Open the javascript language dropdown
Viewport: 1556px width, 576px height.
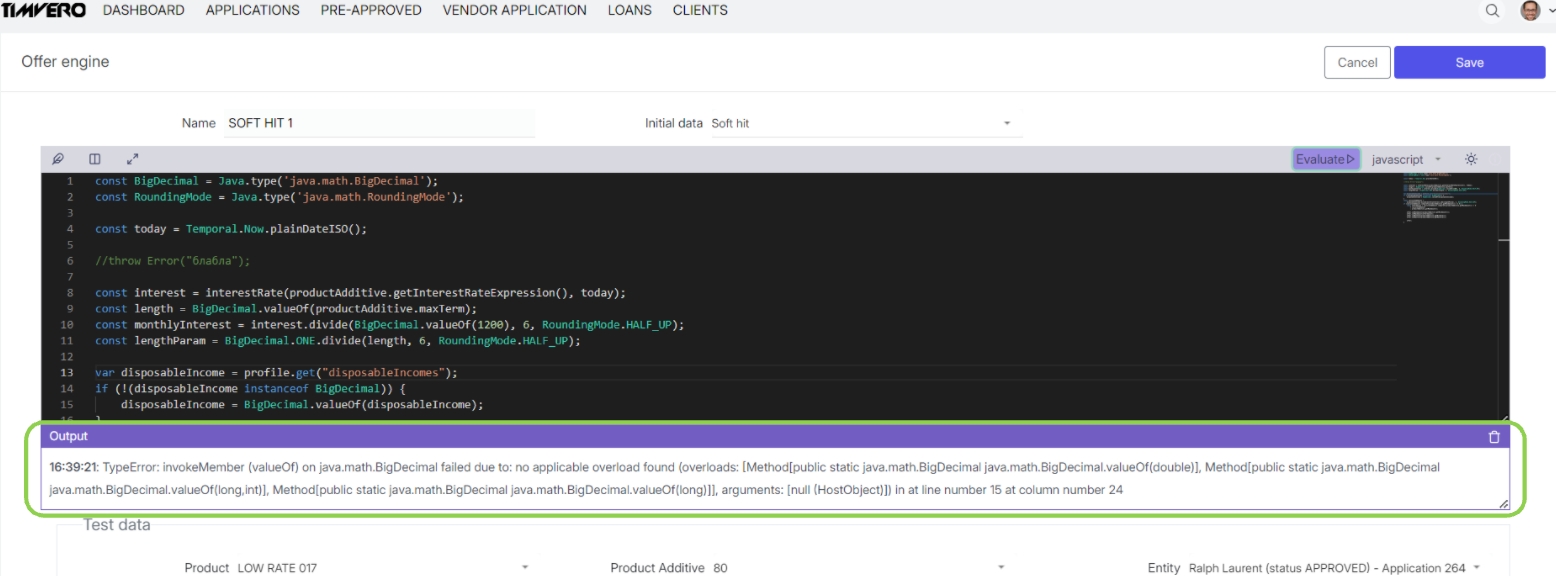1405,159
